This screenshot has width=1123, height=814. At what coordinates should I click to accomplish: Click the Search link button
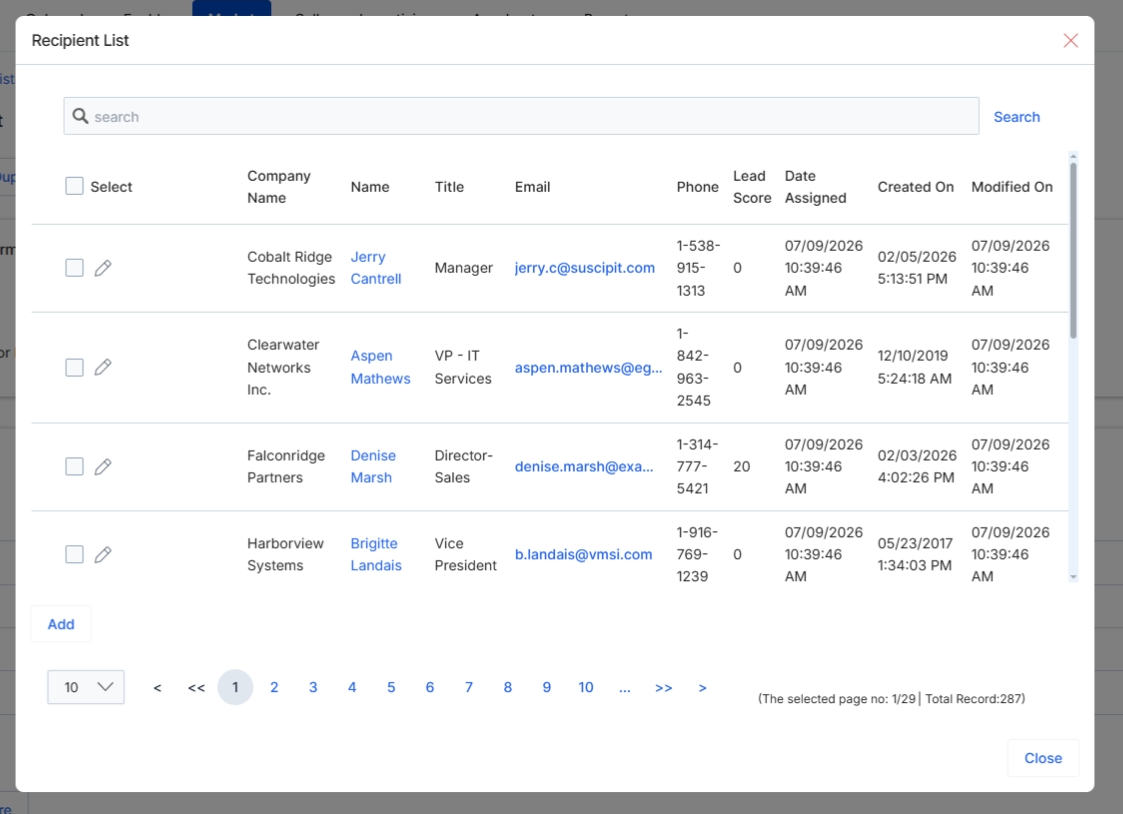tap(1016, 117)
